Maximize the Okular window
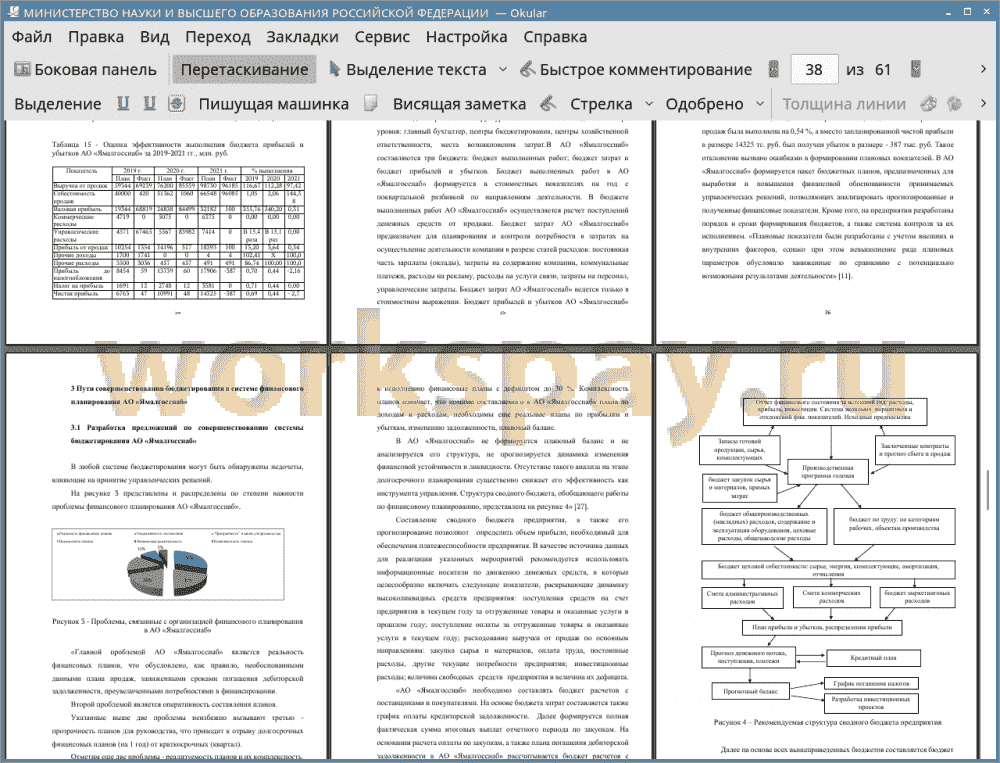 (967, 12)
